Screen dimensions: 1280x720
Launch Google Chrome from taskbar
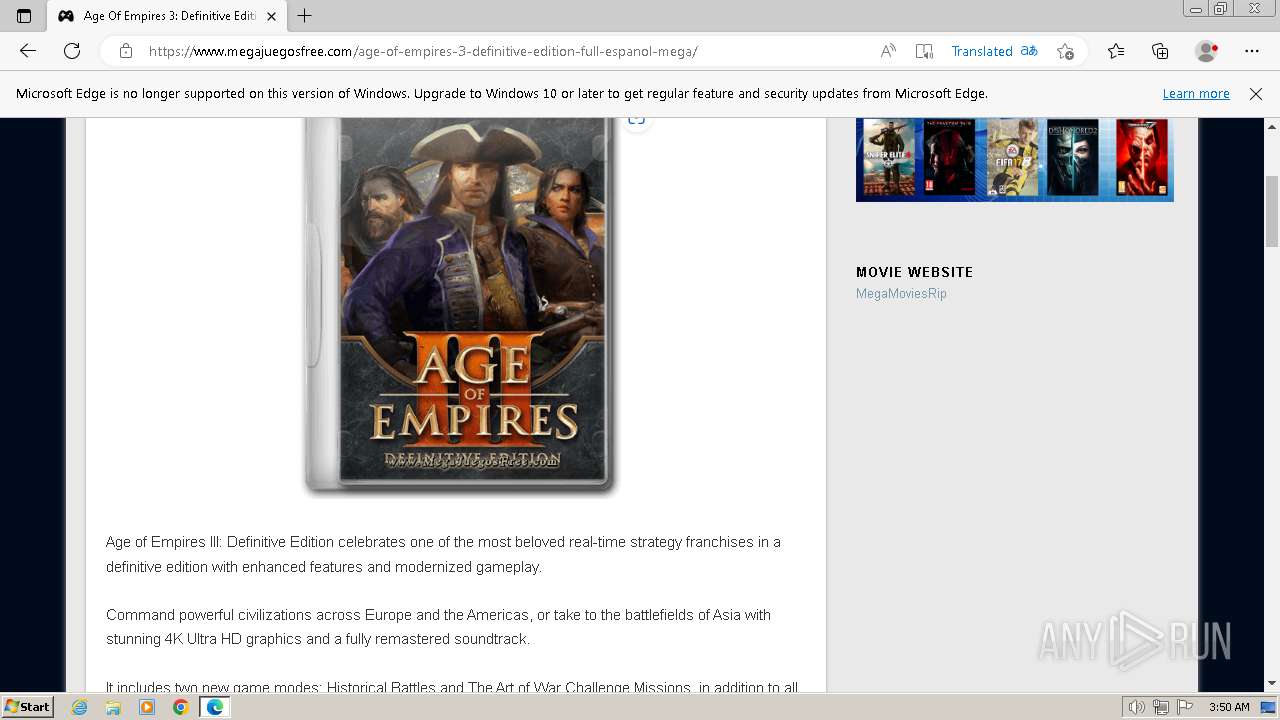point(180,707)
